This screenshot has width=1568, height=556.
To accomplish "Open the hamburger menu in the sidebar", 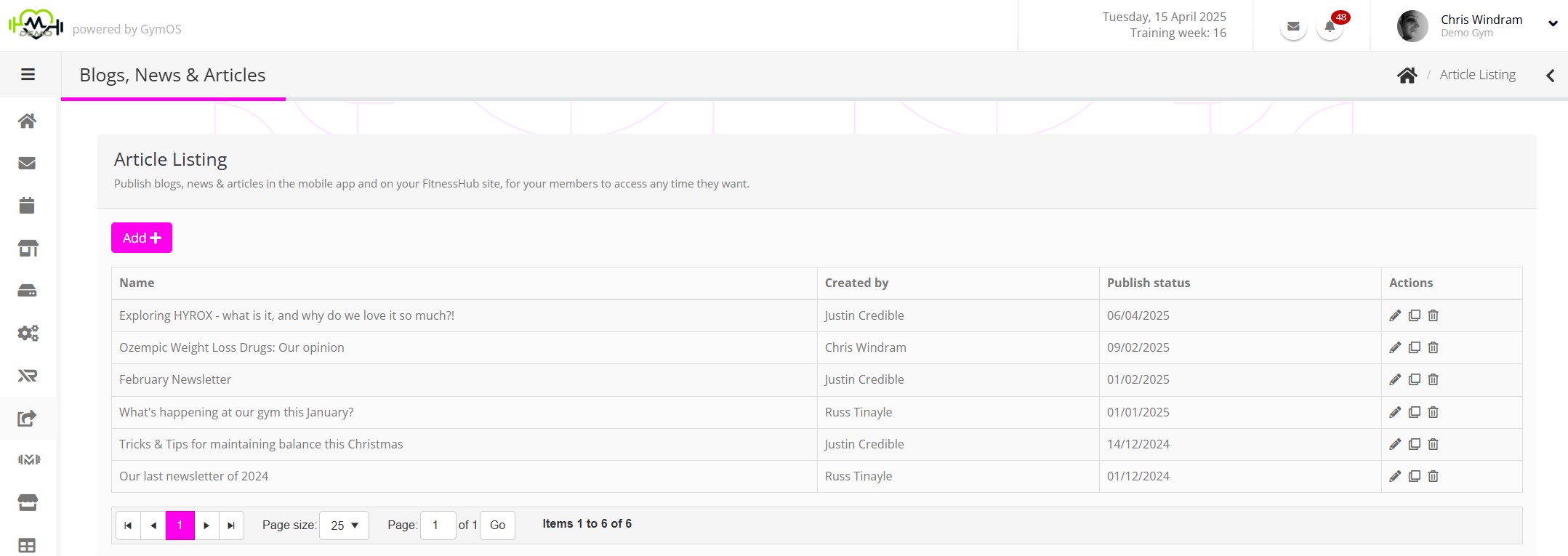I will pos(28,74).
